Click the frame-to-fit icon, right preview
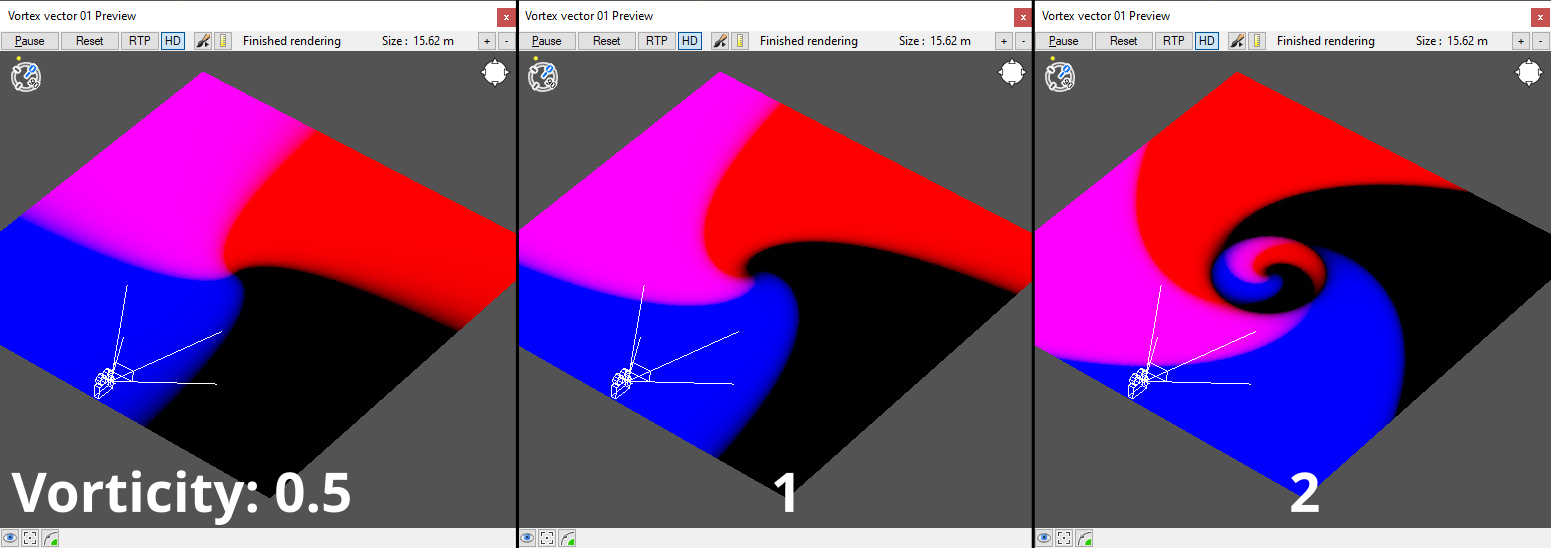This screenshot has height=548, width=1551. point(1064,538)
